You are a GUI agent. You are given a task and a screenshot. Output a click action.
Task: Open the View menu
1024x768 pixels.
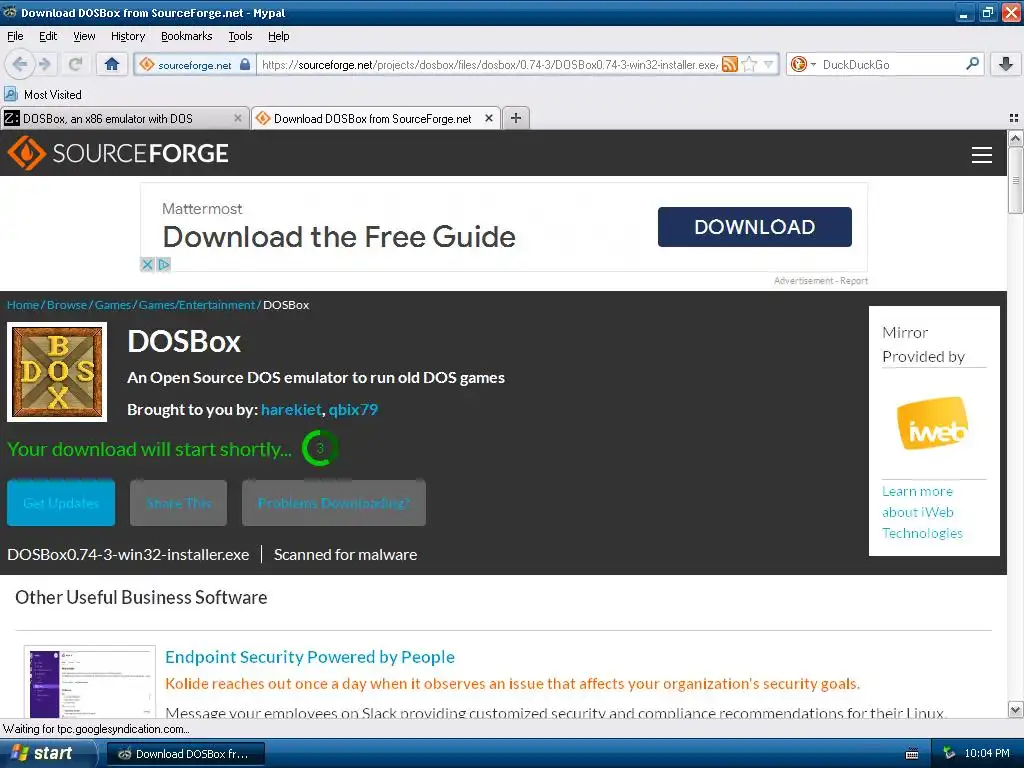pos(84,37)
